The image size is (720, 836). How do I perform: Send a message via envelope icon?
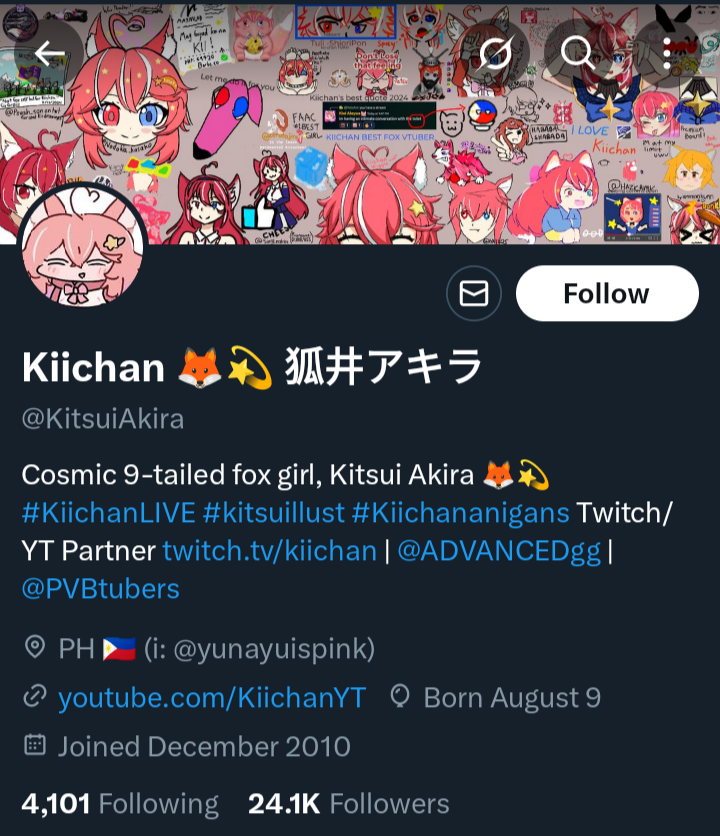point(474,293)
